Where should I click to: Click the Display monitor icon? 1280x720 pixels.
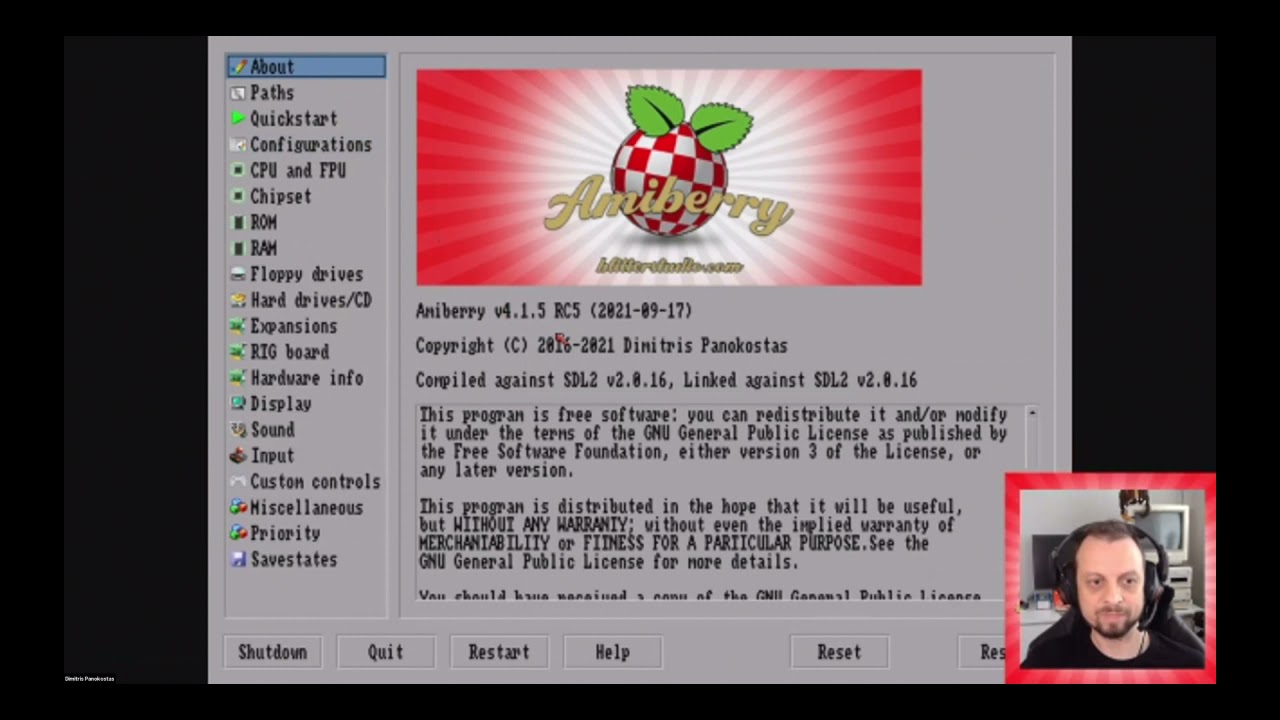[237, 404]
